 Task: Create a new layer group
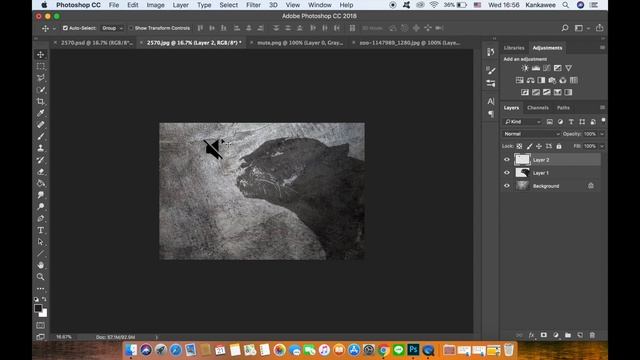click(x=568, y=335)
